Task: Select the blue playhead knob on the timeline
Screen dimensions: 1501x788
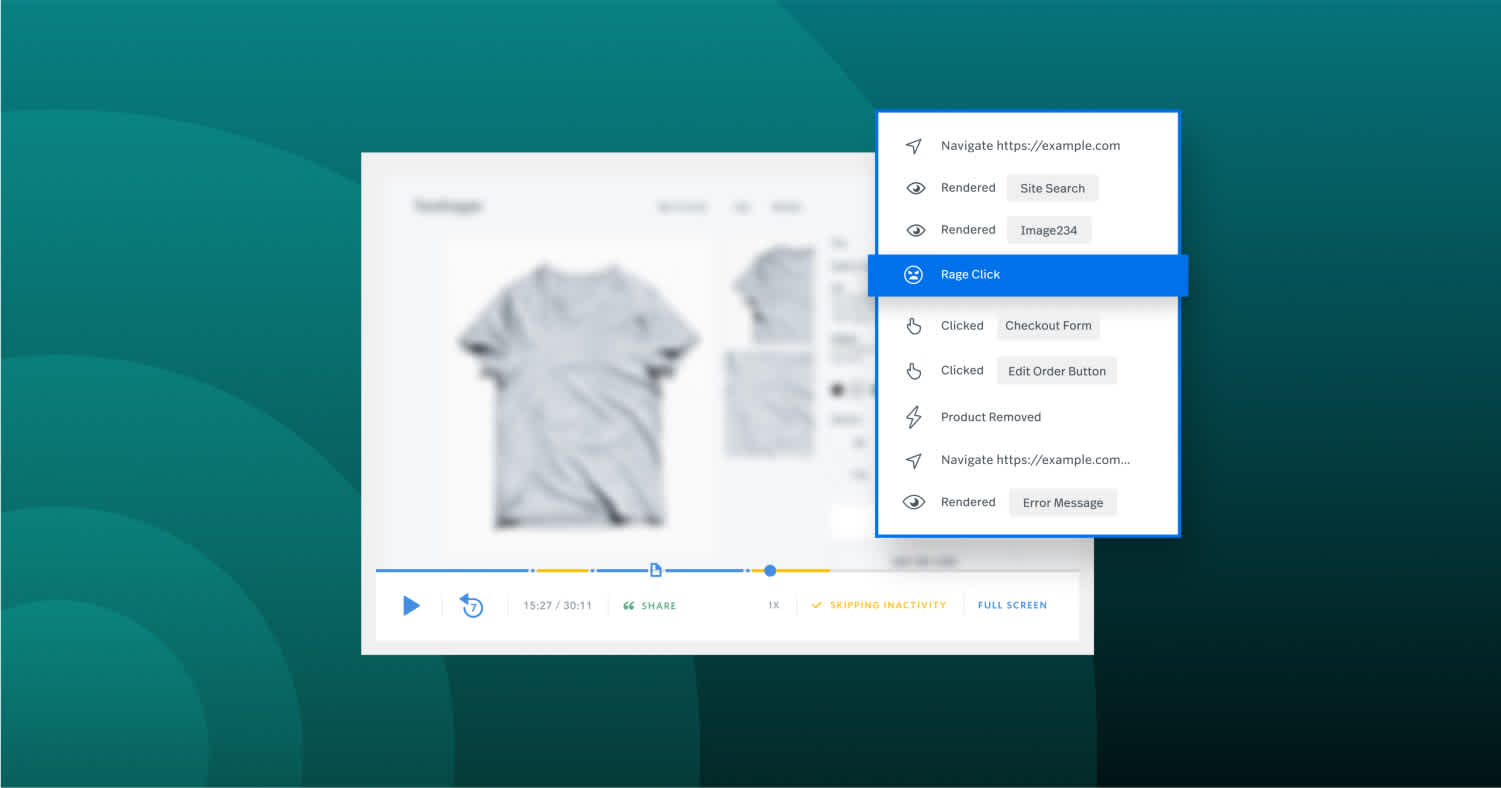Action: (x=770, y=571)
